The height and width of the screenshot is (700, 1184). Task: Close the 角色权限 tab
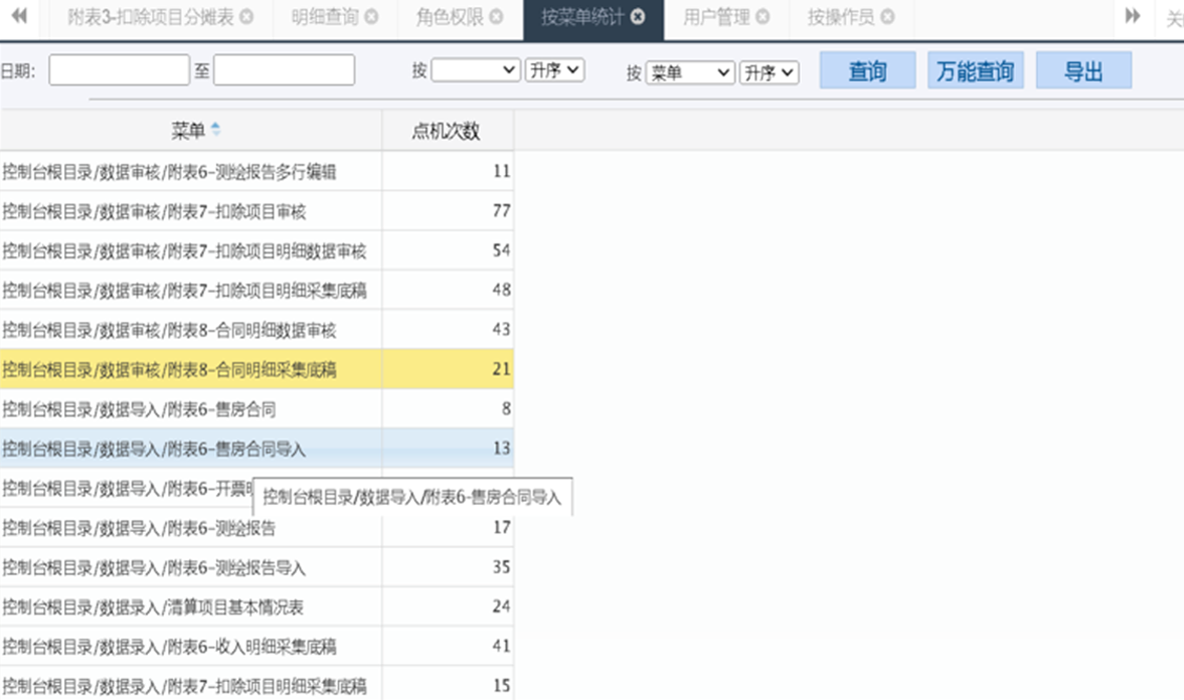(496, 17)
